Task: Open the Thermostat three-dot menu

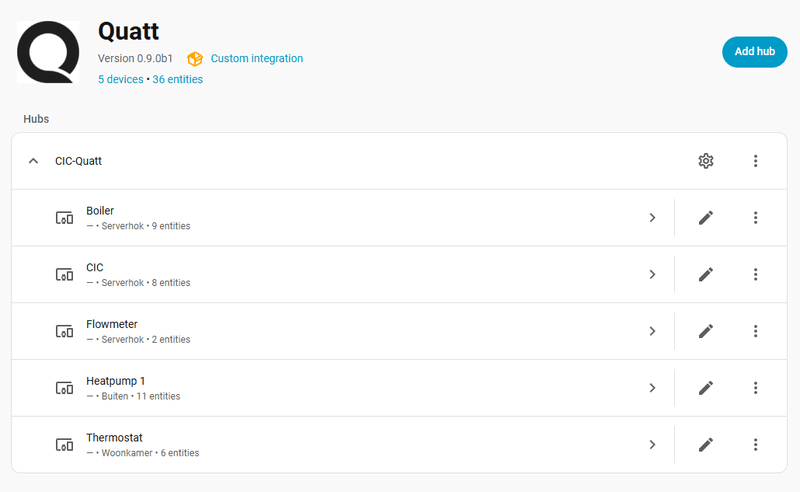Action: click(x=756, y=444)
